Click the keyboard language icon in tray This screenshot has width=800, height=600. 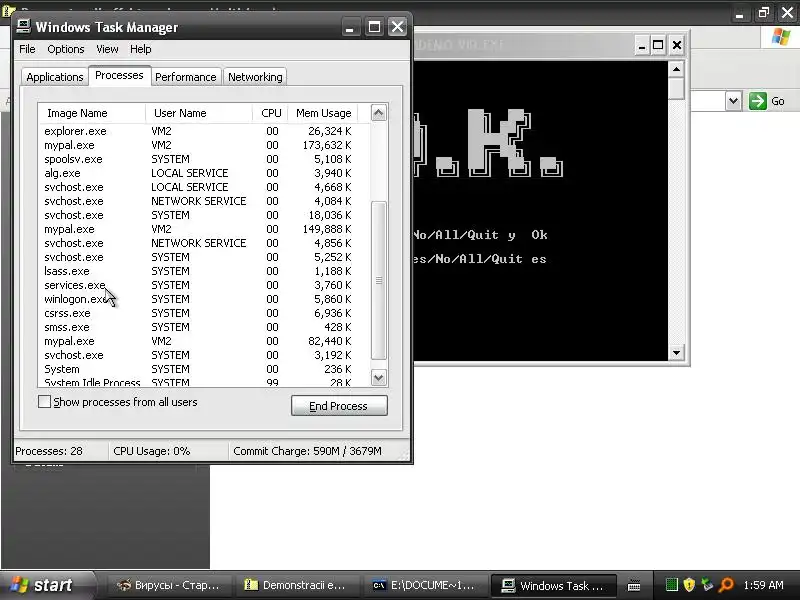(634, 586)
